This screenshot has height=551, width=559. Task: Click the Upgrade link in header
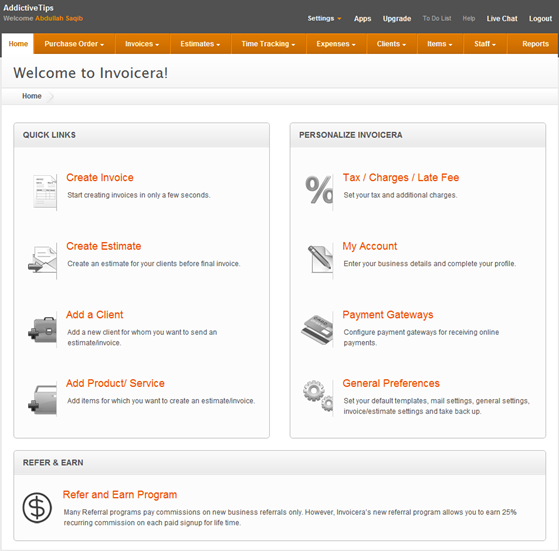(397, 19)
